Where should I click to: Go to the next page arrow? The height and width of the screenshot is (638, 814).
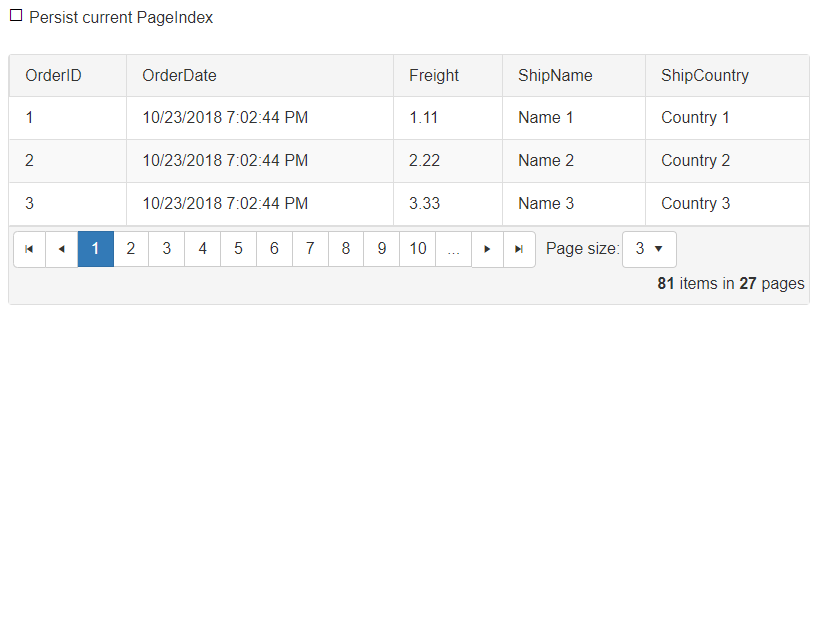pyautogui.click(x=487, y=249)
